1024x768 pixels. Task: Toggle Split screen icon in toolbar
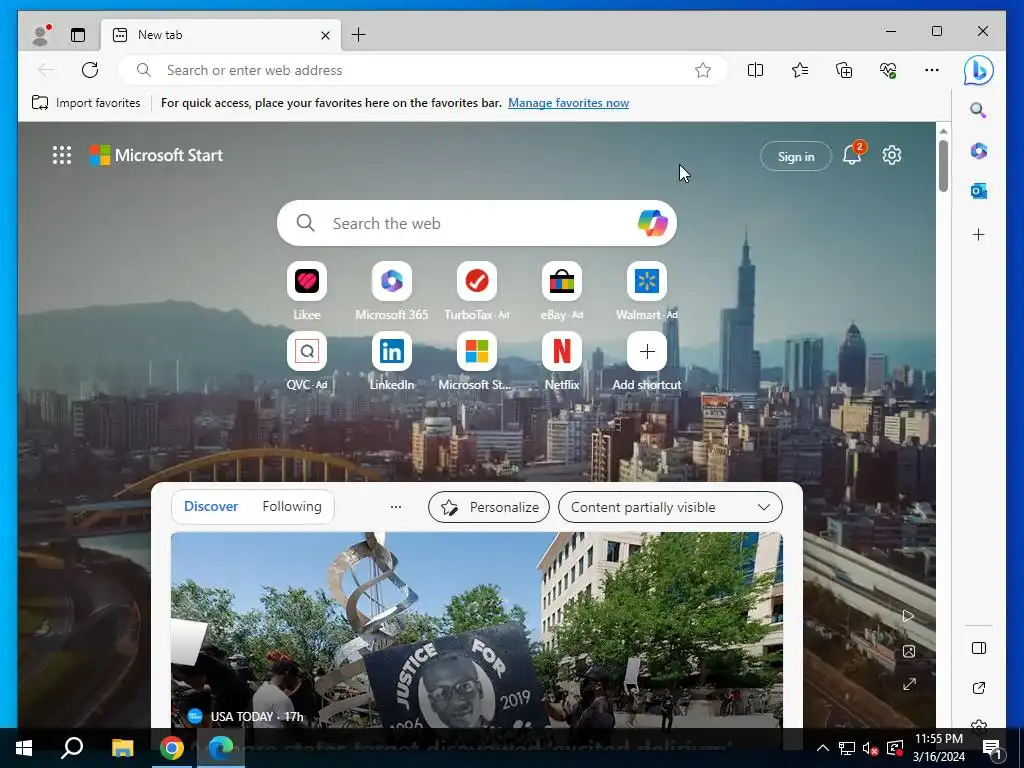point(756,70)
